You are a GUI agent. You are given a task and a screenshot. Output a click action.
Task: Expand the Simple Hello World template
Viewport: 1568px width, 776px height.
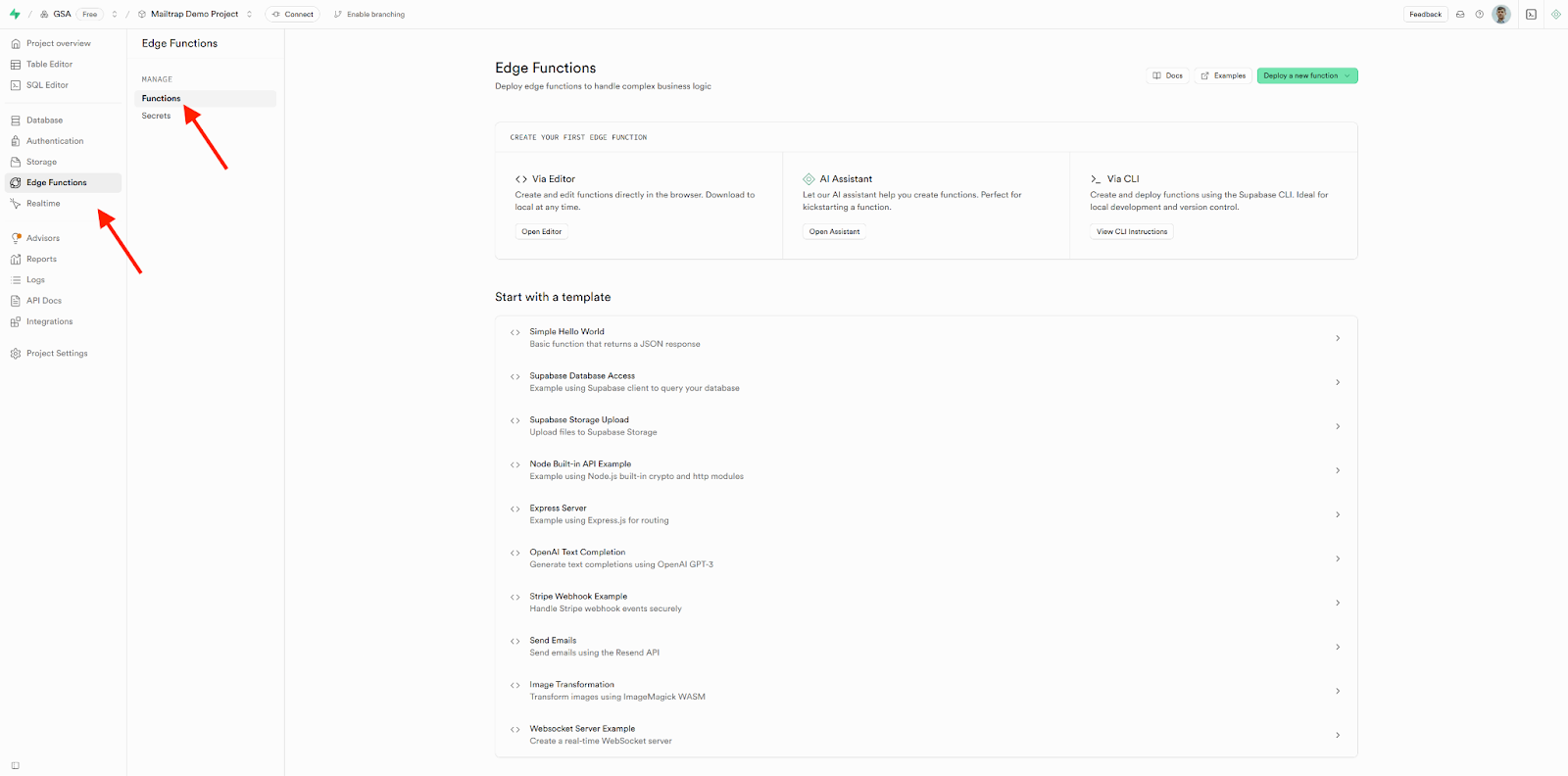[x=1338, y=337]
